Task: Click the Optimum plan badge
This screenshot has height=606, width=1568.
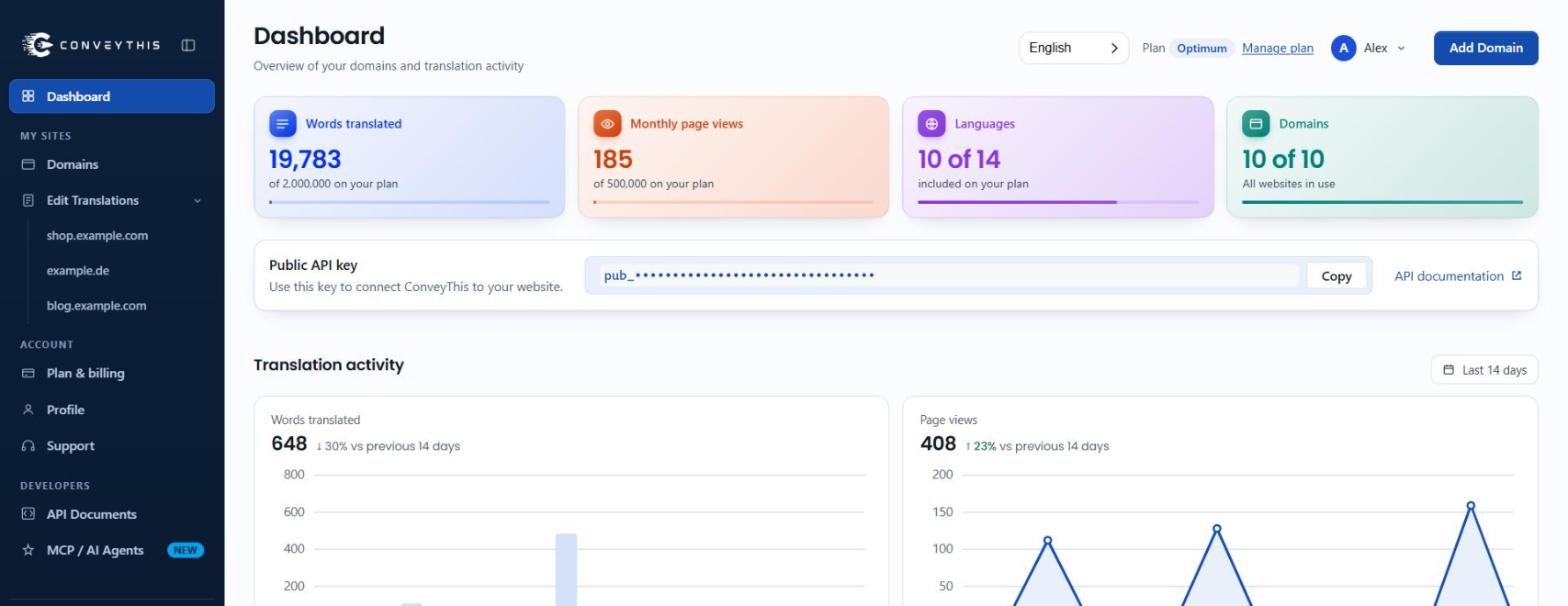Action: [1201, 48]
